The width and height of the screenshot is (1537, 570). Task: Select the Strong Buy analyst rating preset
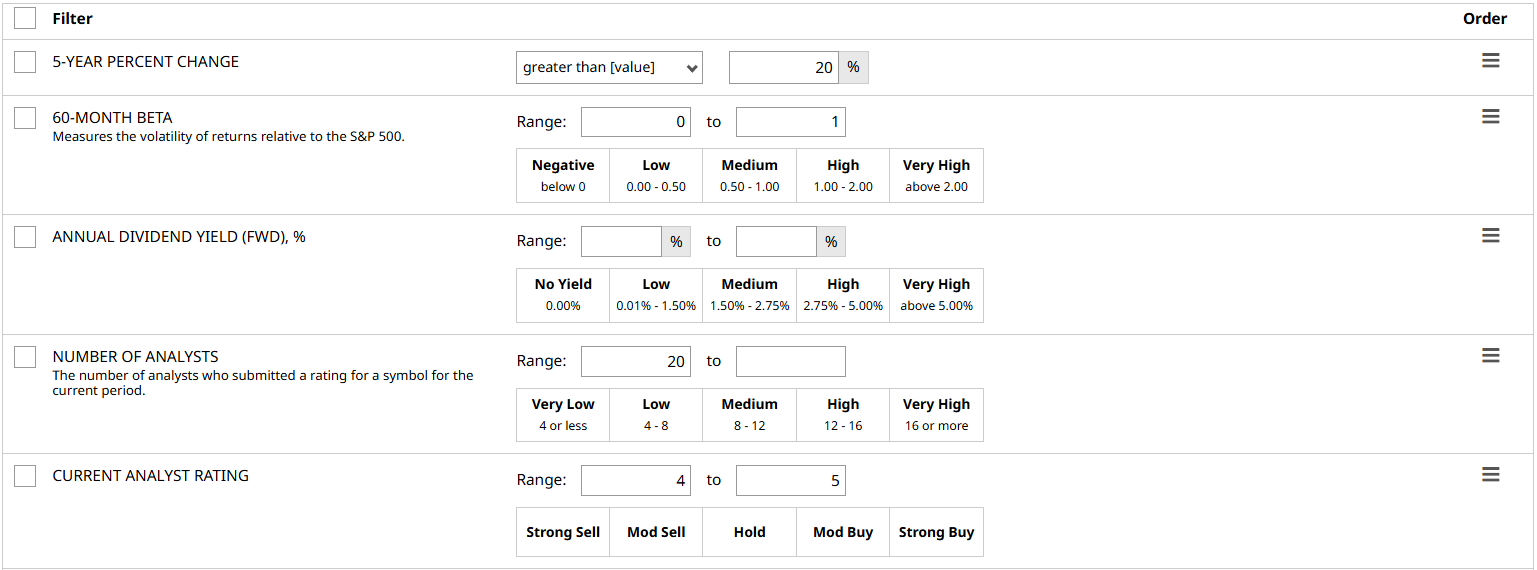tap(936, 532)
